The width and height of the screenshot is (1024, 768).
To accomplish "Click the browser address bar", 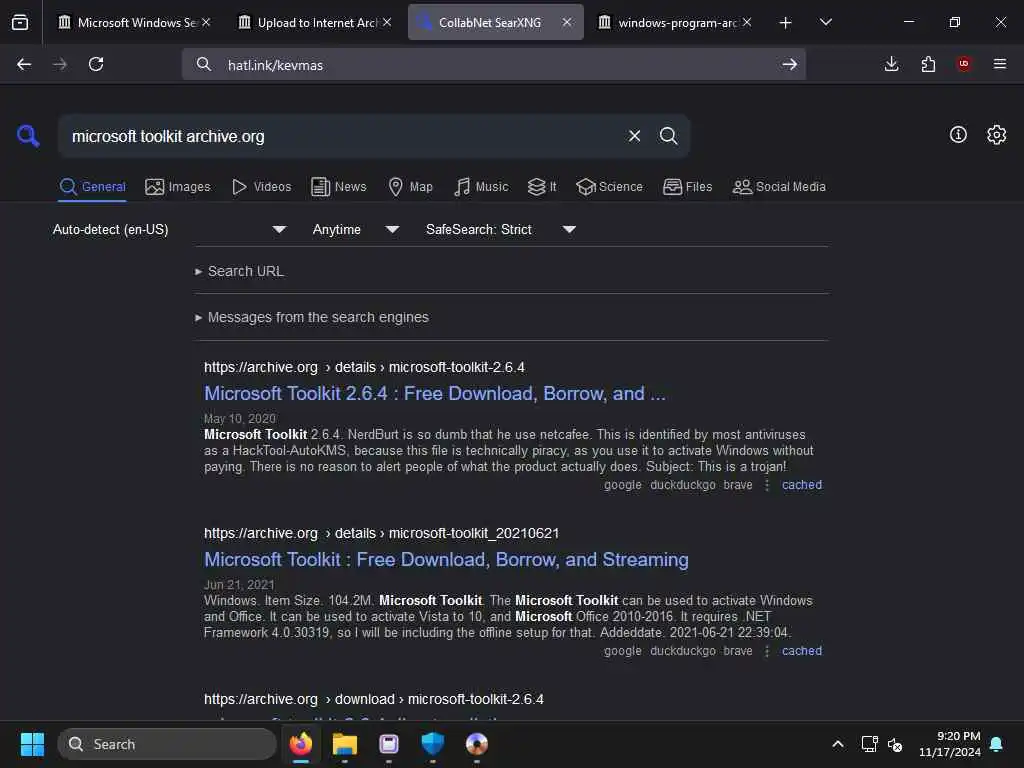I will point(493,64).
